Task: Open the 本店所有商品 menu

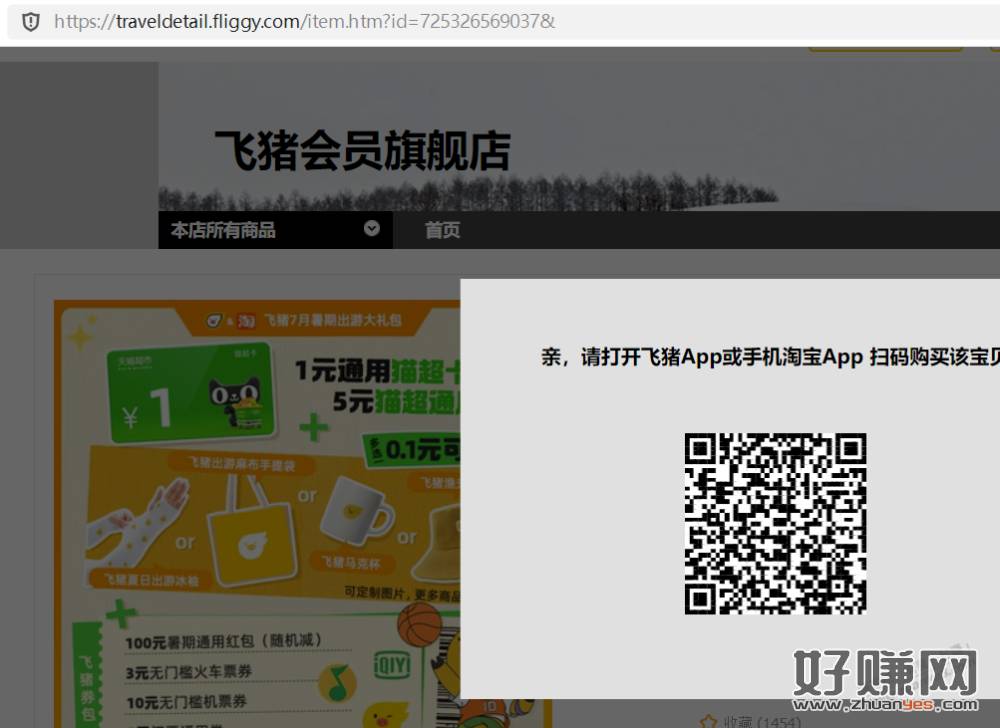Action: click(223, 230)
